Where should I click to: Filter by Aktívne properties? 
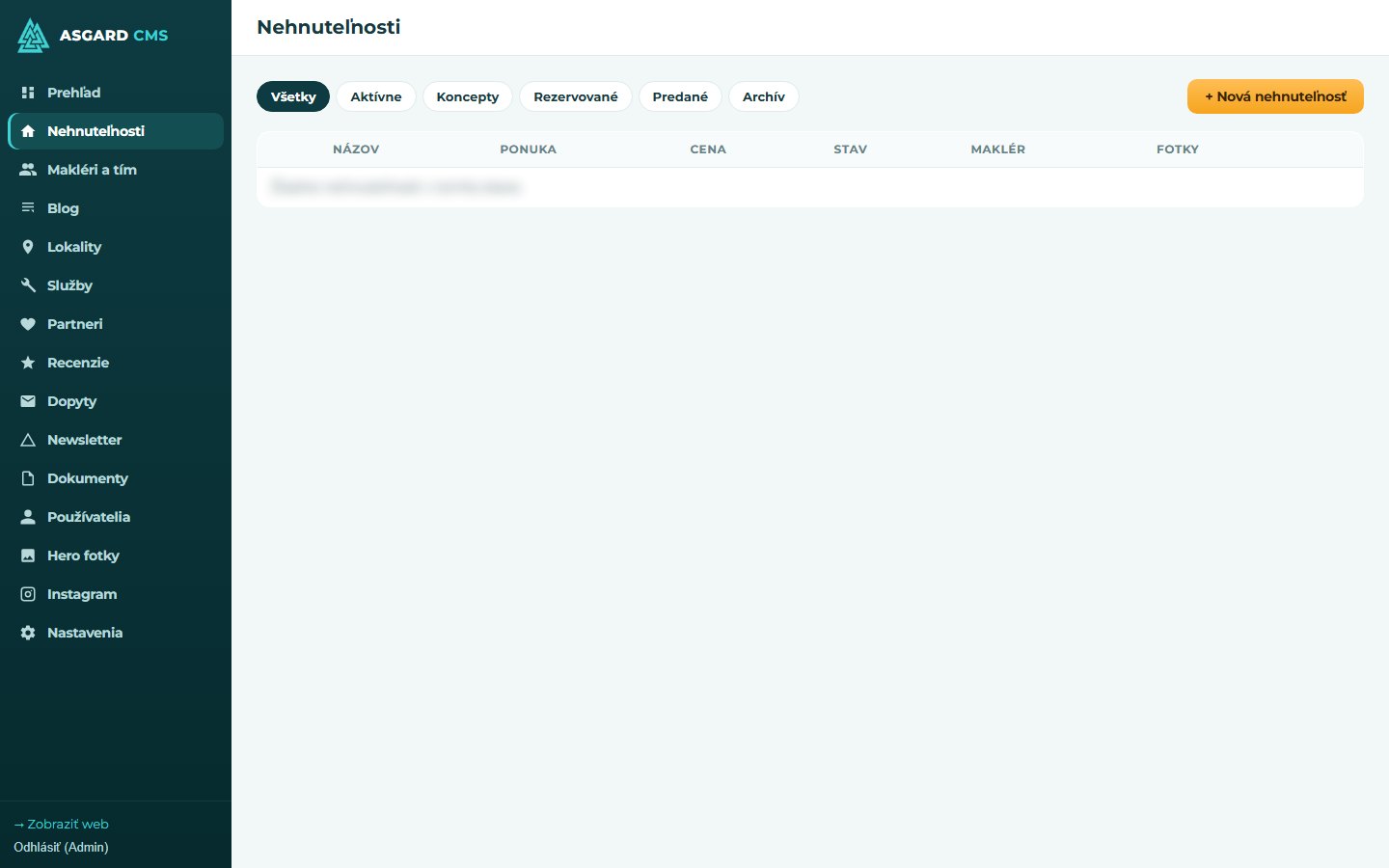click(376, 96)
